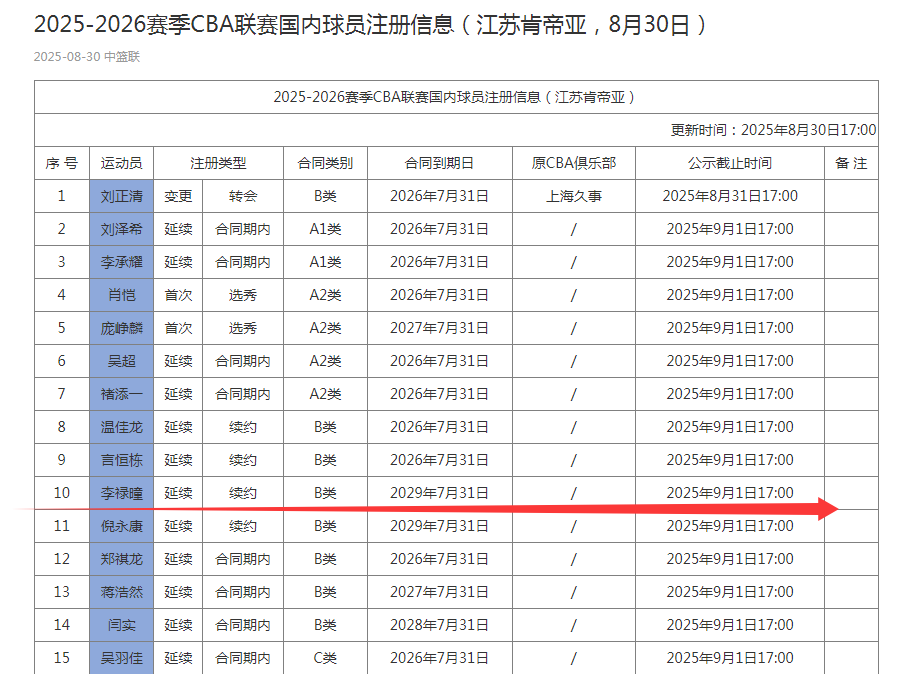
Task: Select player name 蒋浩然
Action: click(121, 592)
